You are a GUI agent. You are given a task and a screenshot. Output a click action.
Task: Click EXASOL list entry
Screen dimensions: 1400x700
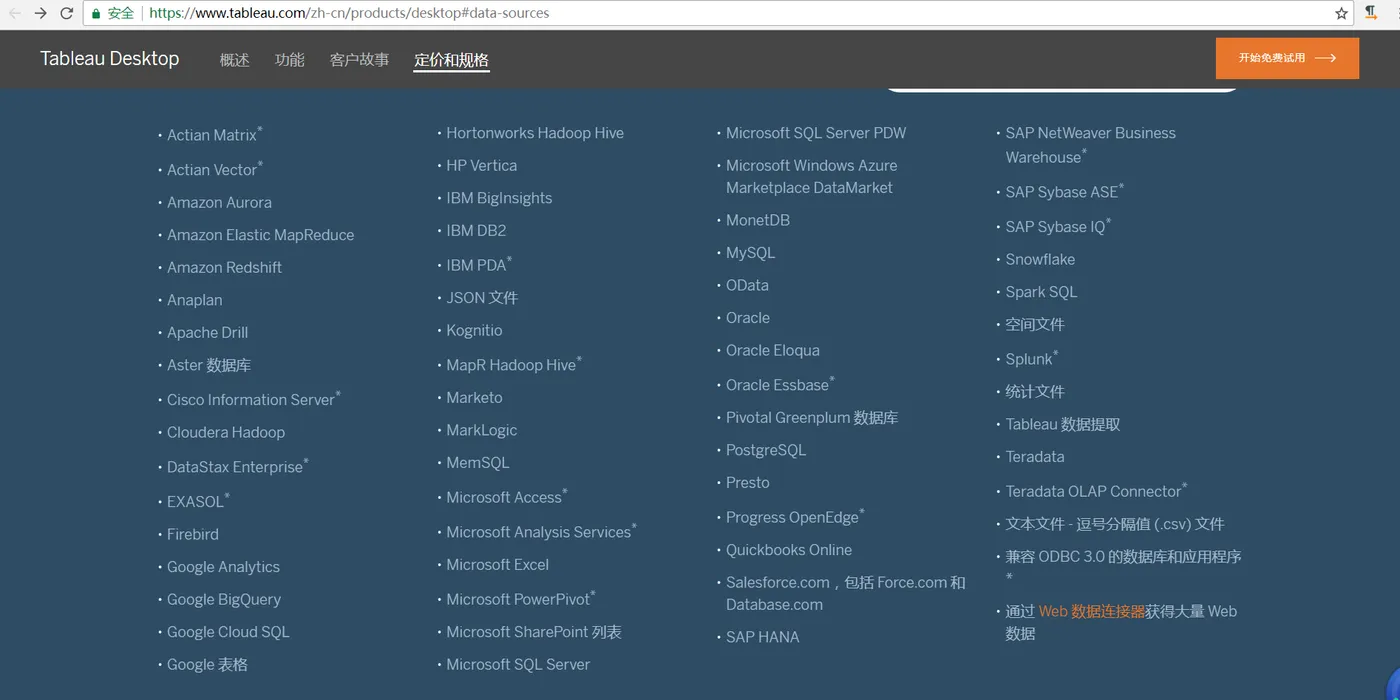tap(198, 500)
